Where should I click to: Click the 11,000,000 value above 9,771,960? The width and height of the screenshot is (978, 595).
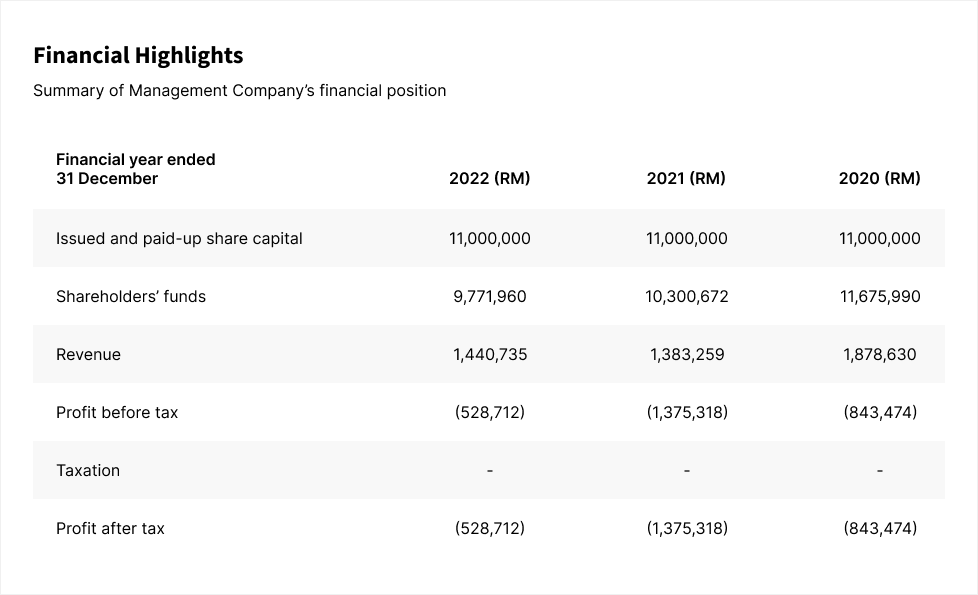click(489, 239)
